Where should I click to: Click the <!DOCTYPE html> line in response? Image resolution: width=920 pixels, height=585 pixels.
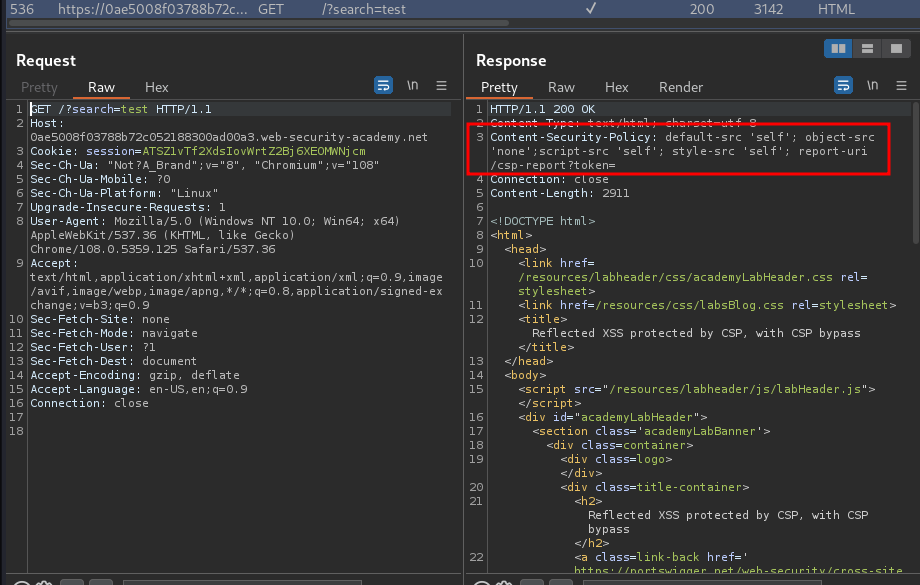click(543, 221)
